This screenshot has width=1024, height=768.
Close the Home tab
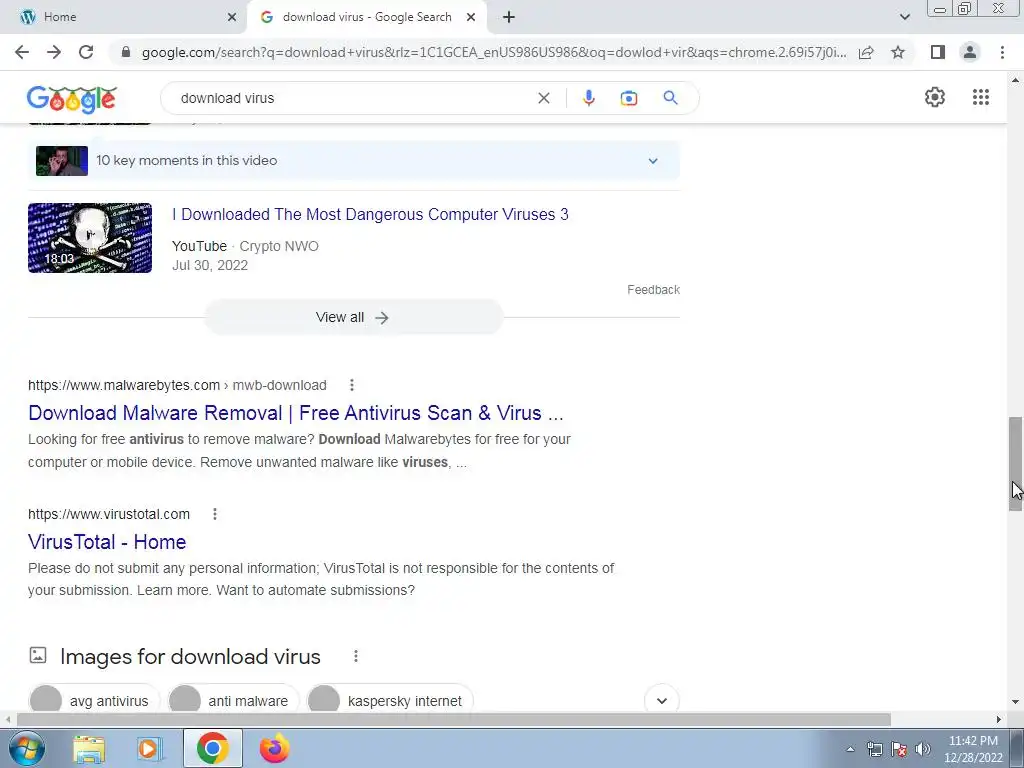click(x=232, y=17)
